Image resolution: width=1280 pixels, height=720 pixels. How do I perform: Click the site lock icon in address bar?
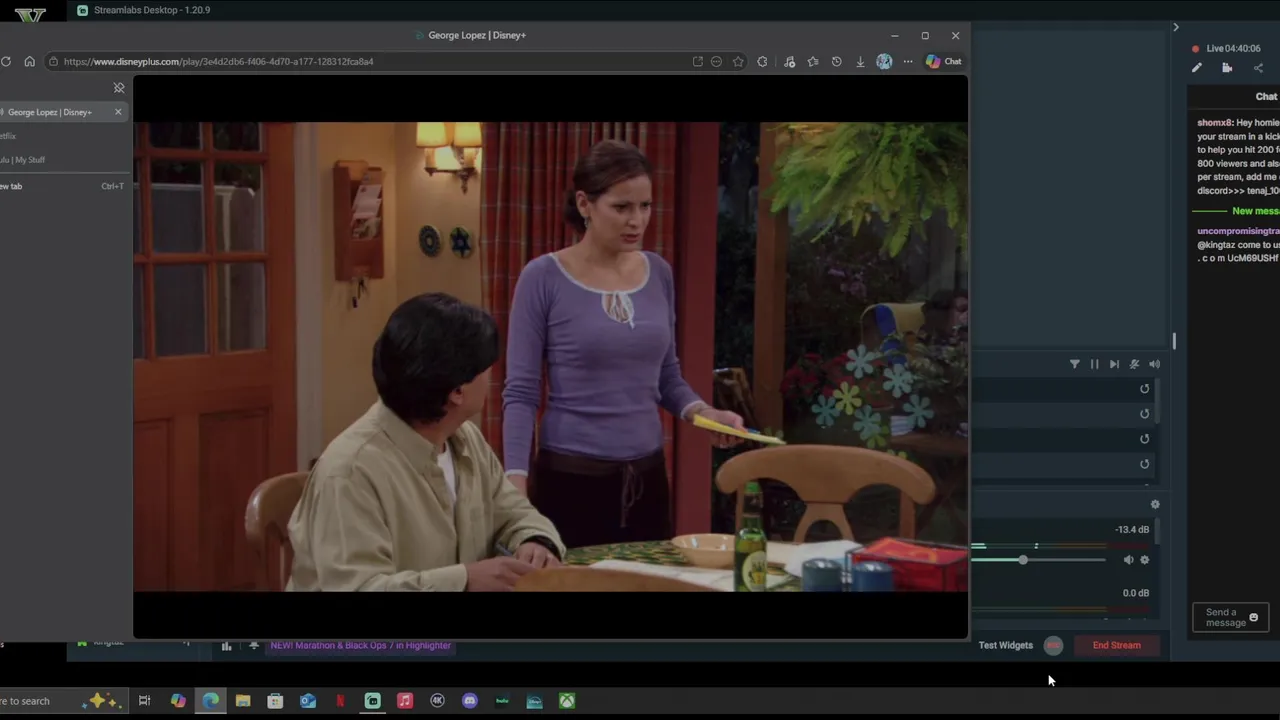(52, 61)
